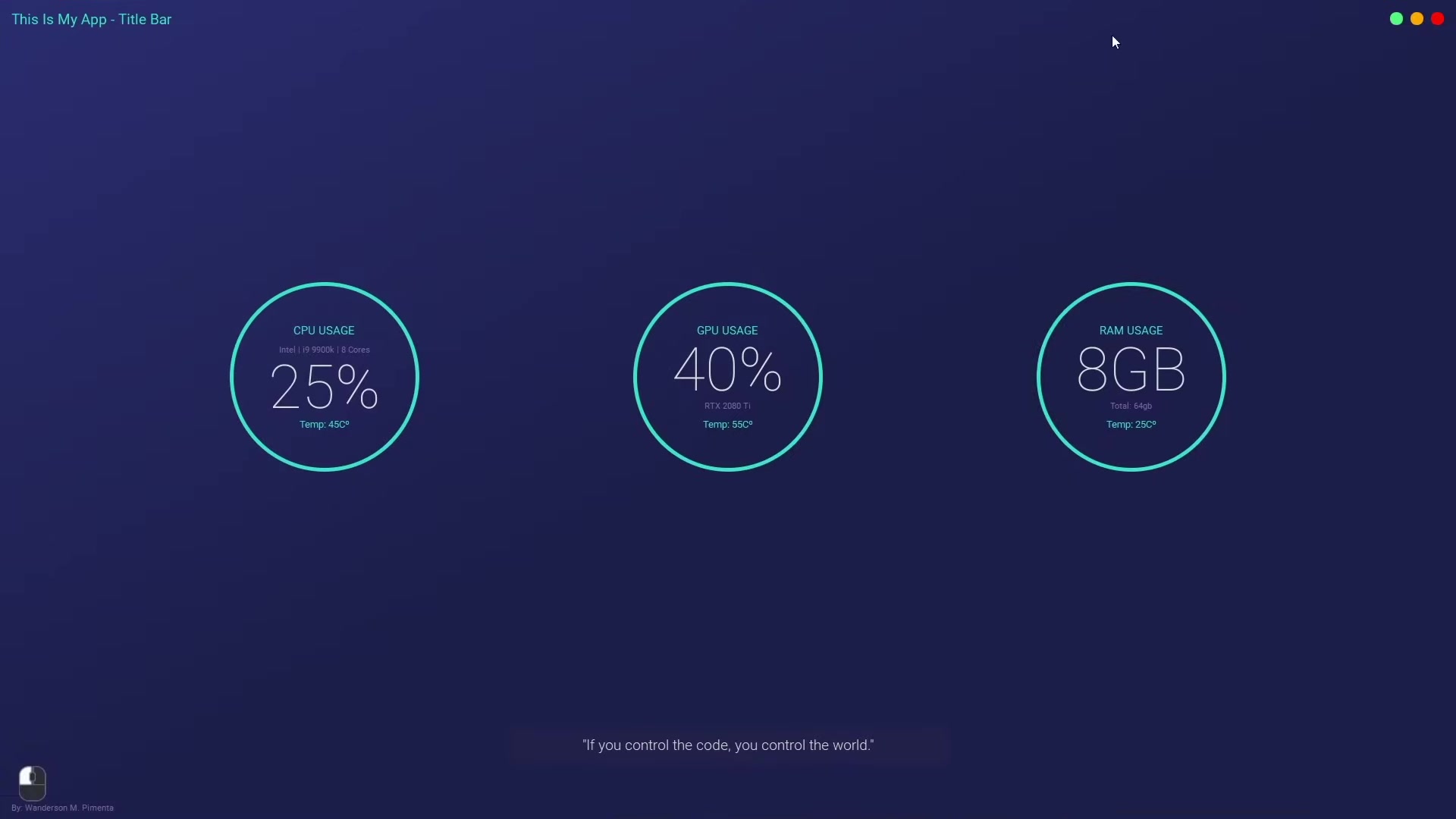
Task: Click the CPU USAGE circular gauge
Action: (324, 376)
